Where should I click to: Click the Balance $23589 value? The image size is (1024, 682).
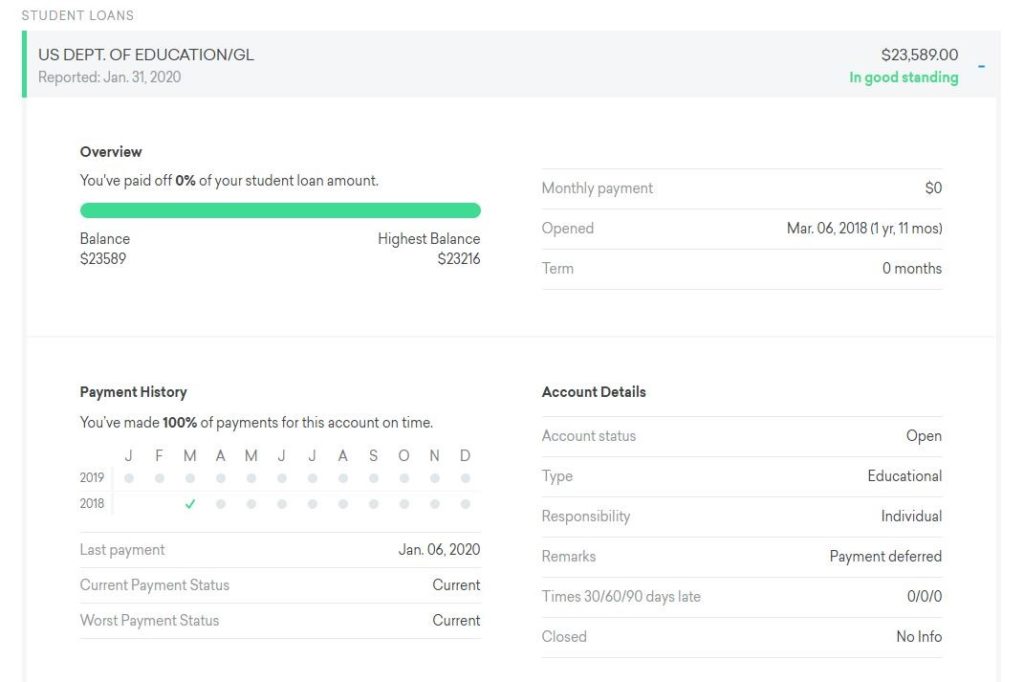103,259
